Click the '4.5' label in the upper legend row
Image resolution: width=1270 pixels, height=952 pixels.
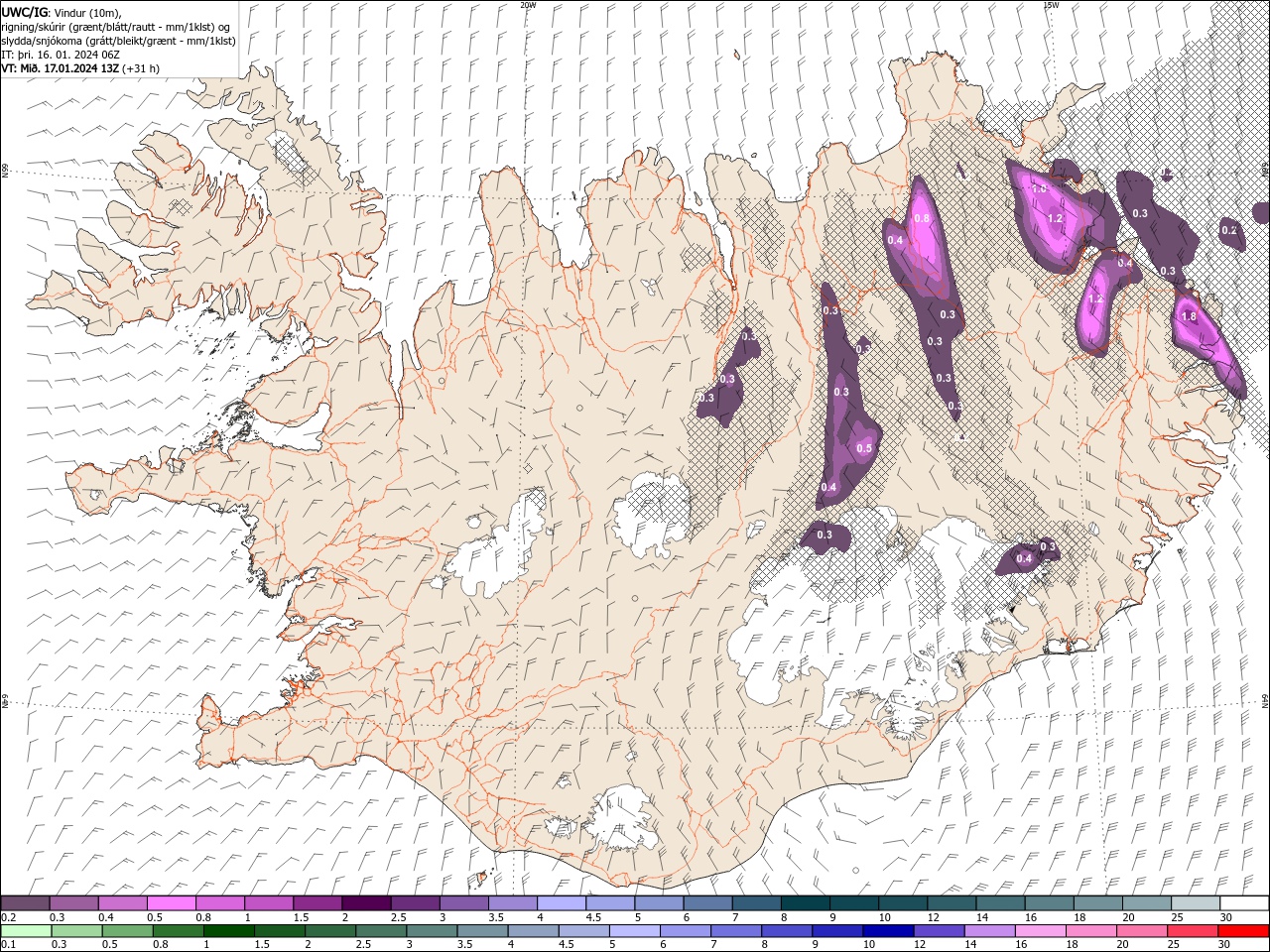pos(592,917)
